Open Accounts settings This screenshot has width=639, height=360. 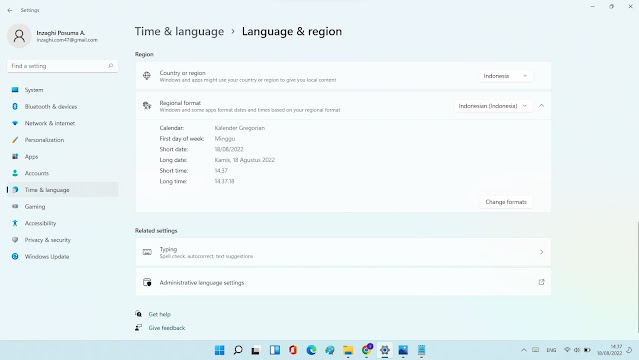point(62,173)
